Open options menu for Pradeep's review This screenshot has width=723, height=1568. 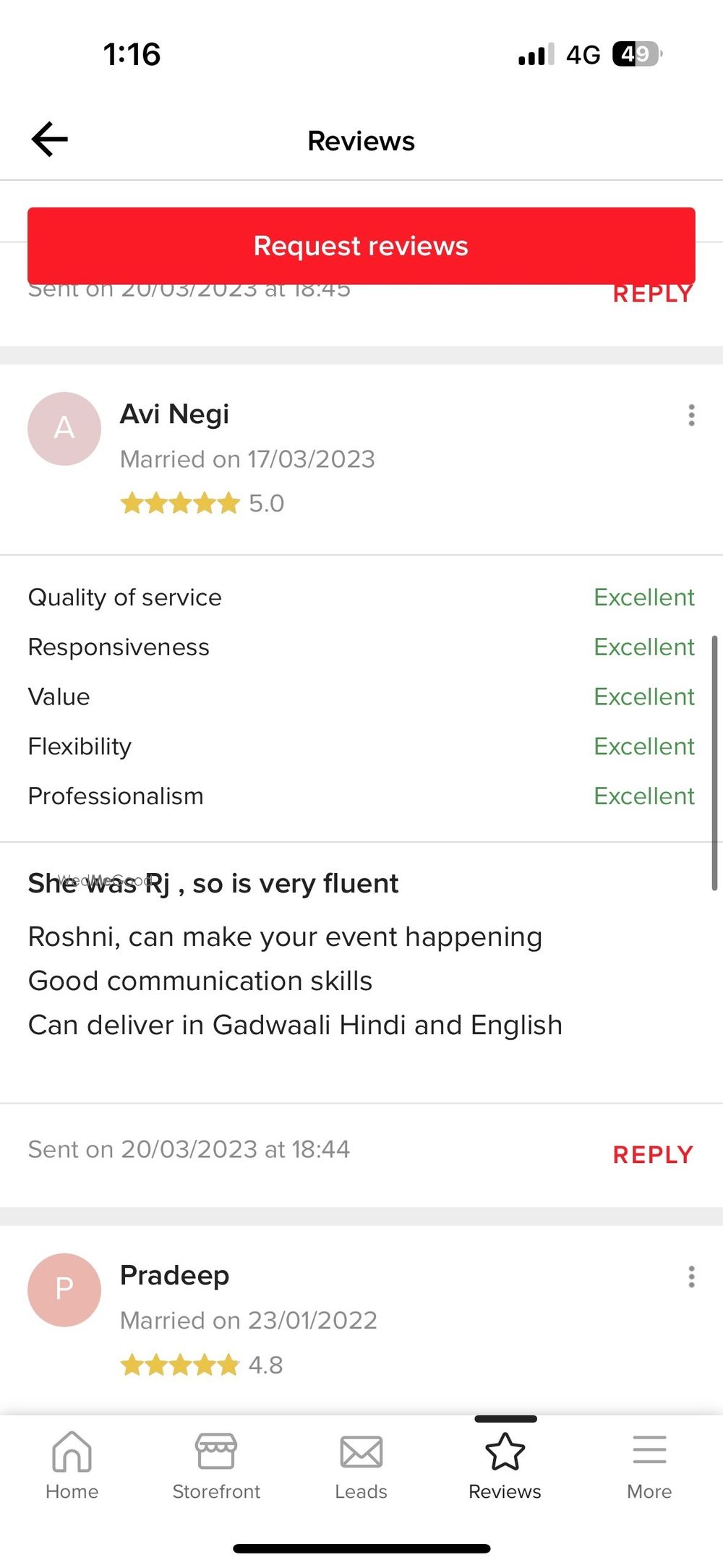point(691,1277)
